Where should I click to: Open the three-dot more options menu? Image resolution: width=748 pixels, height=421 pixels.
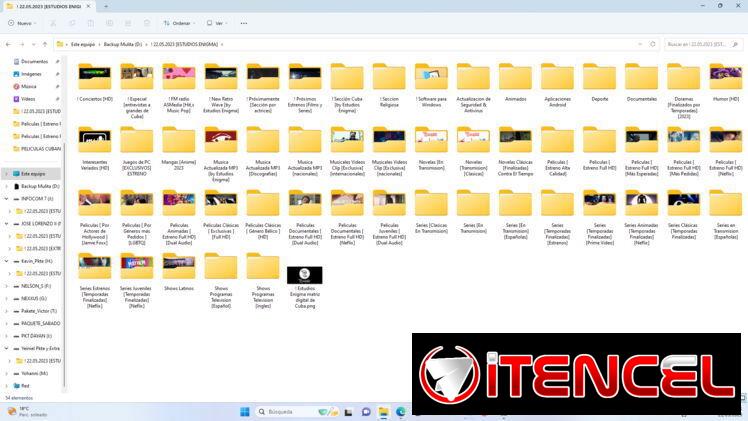[244, 23]
